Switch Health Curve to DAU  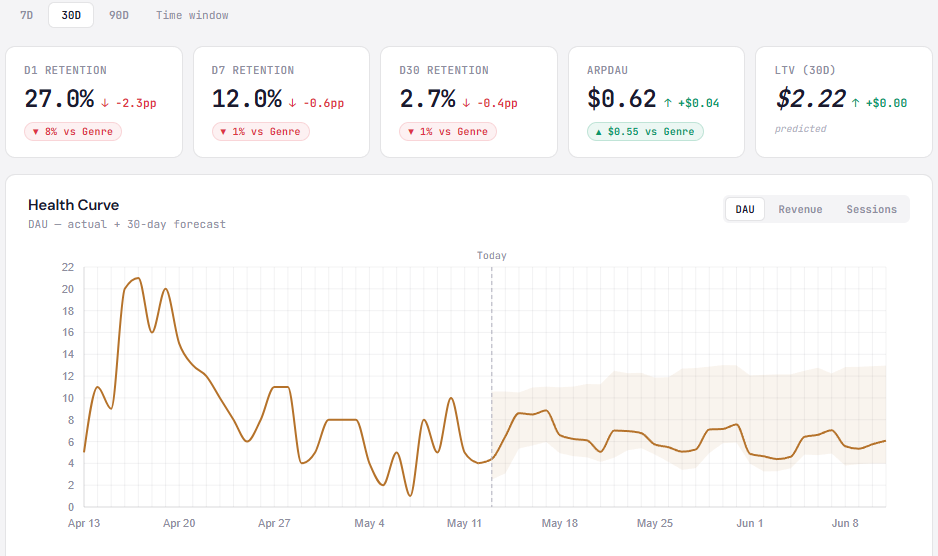click(745, 209)
